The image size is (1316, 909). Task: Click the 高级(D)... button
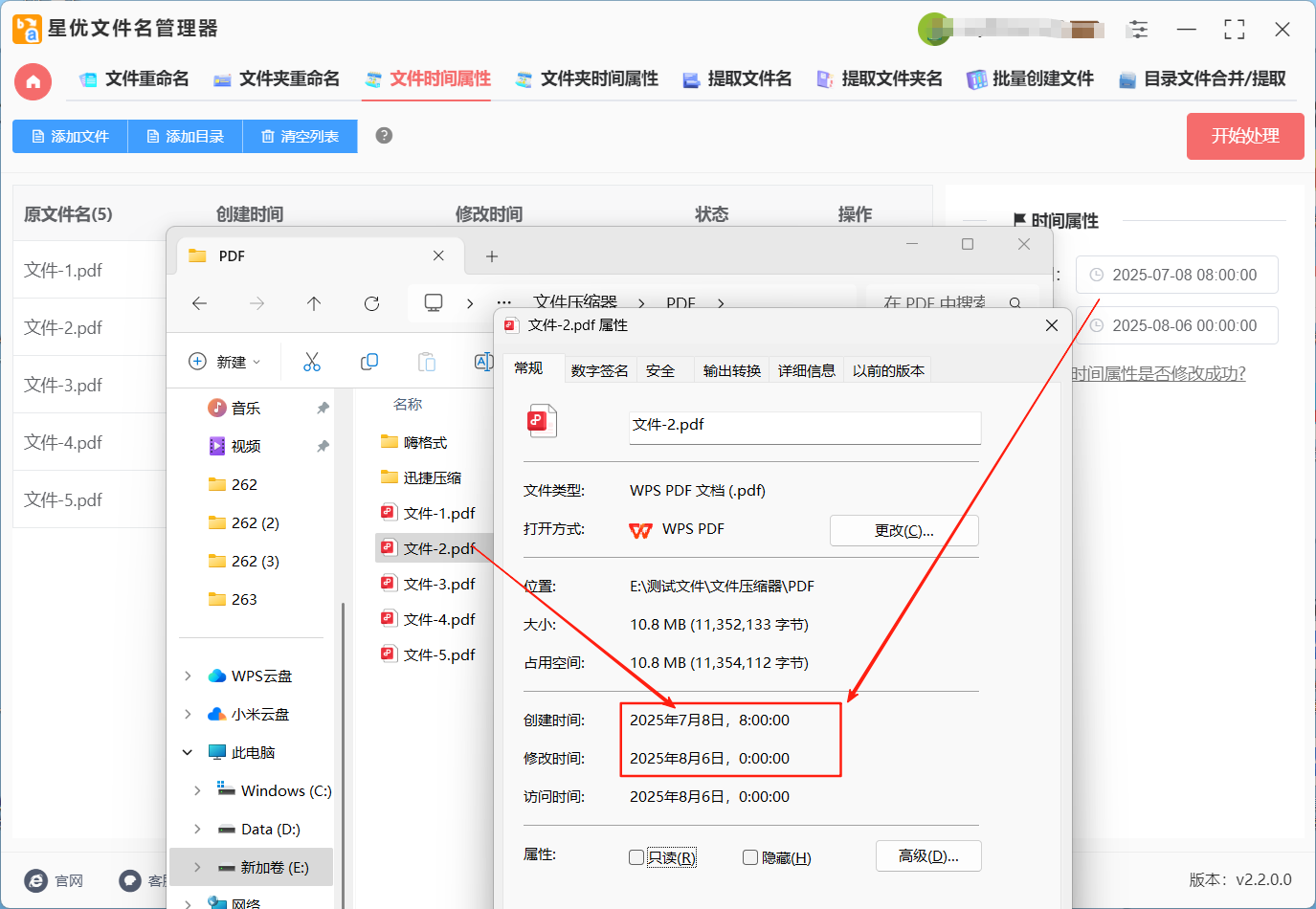(928, 855)
